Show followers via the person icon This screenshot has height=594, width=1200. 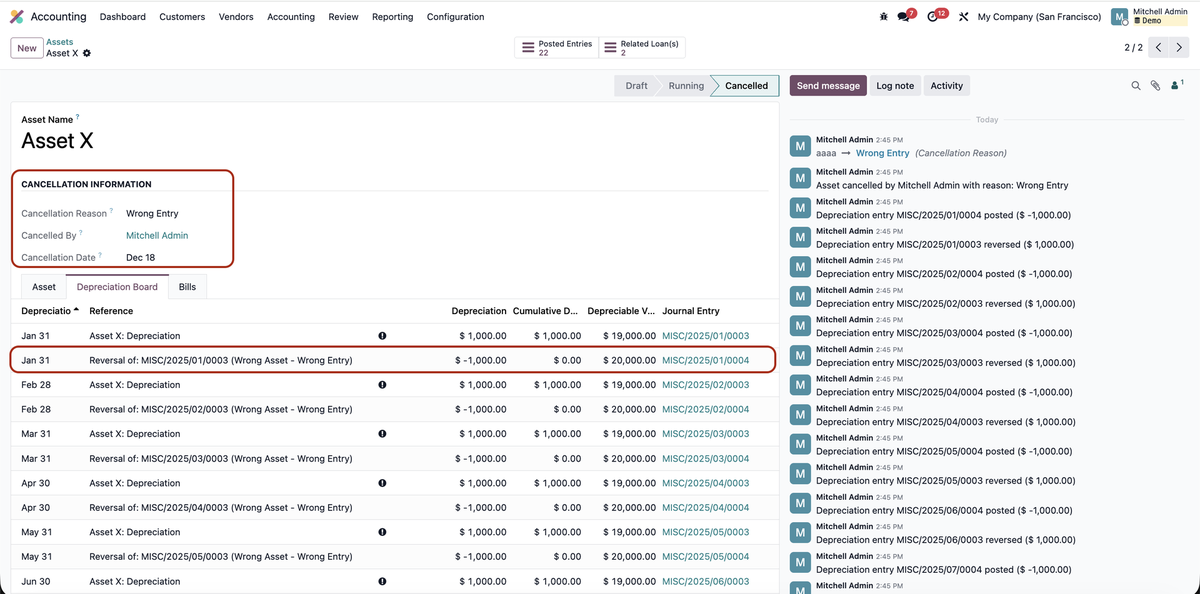click(x=1175, y=86)
